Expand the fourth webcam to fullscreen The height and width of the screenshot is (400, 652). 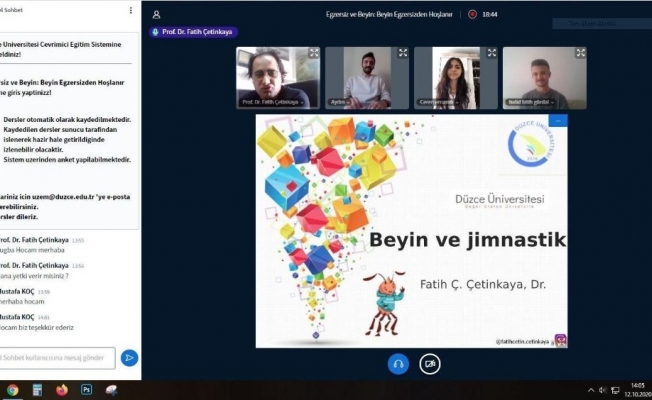(580, 53)
